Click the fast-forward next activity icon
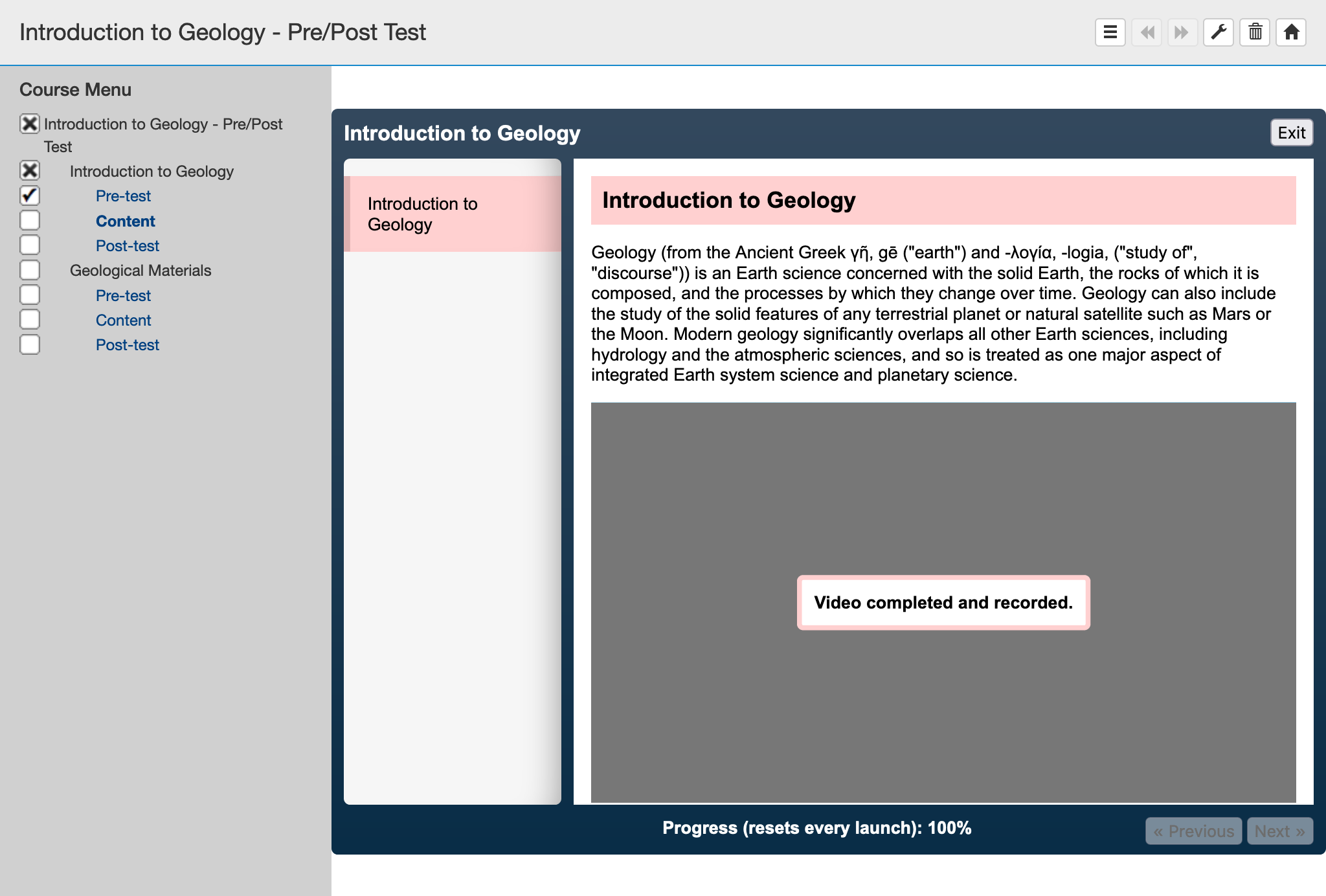This screenshot has height=896, width=1326. [x=1182, y=32]
